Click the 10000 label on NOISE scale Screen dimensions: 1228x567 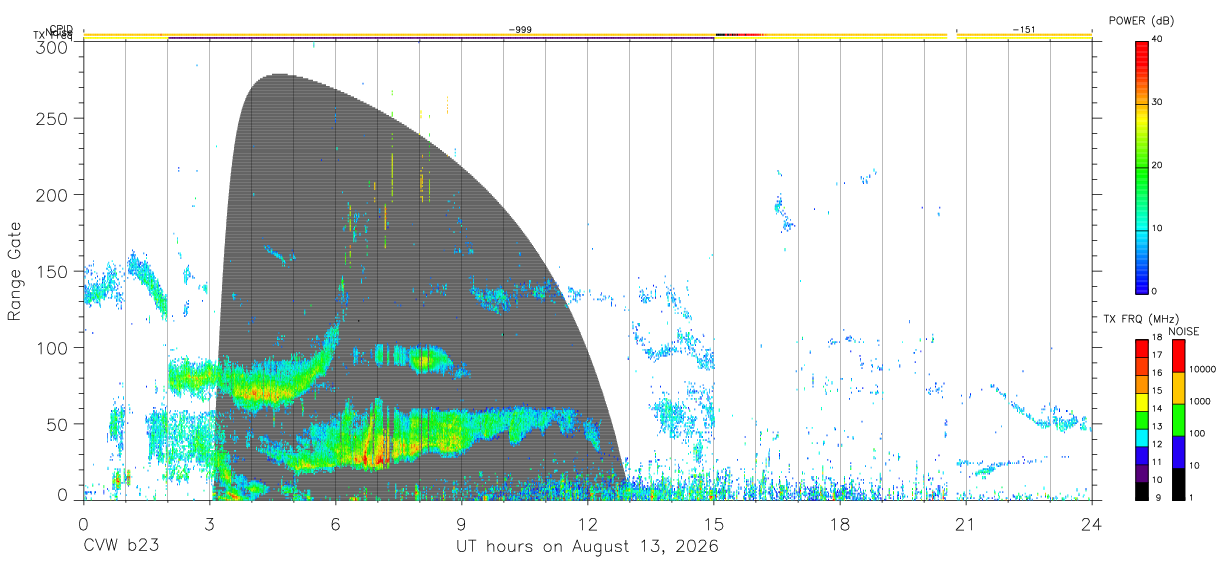tap(1202, 370)
